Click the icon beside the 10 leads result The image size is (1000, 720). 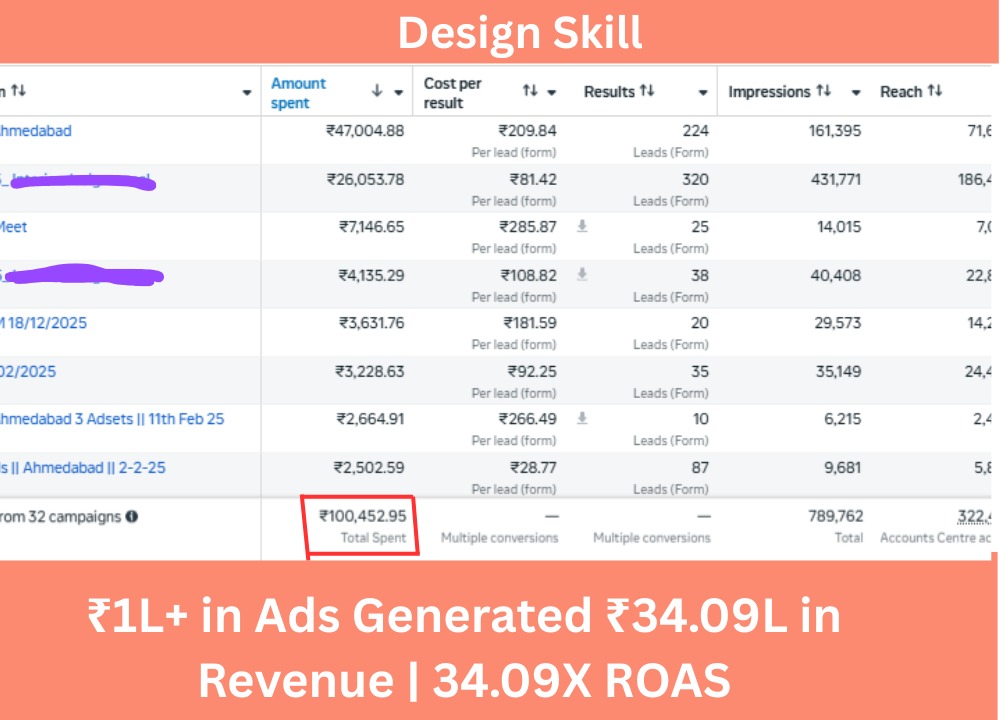(582, 419)
